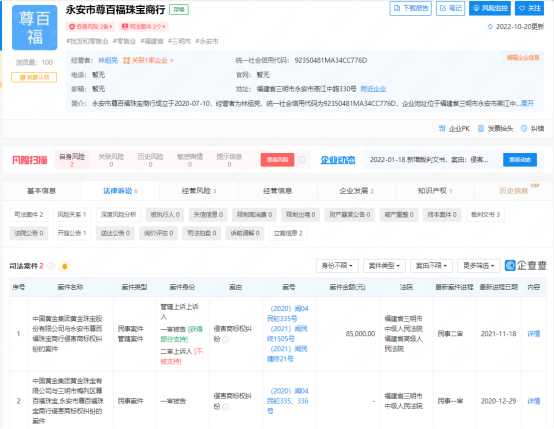Image resolution: width=554 pixels, height=429 pixels.
Task: Open the 笔记 notes button
Action: 450,8
